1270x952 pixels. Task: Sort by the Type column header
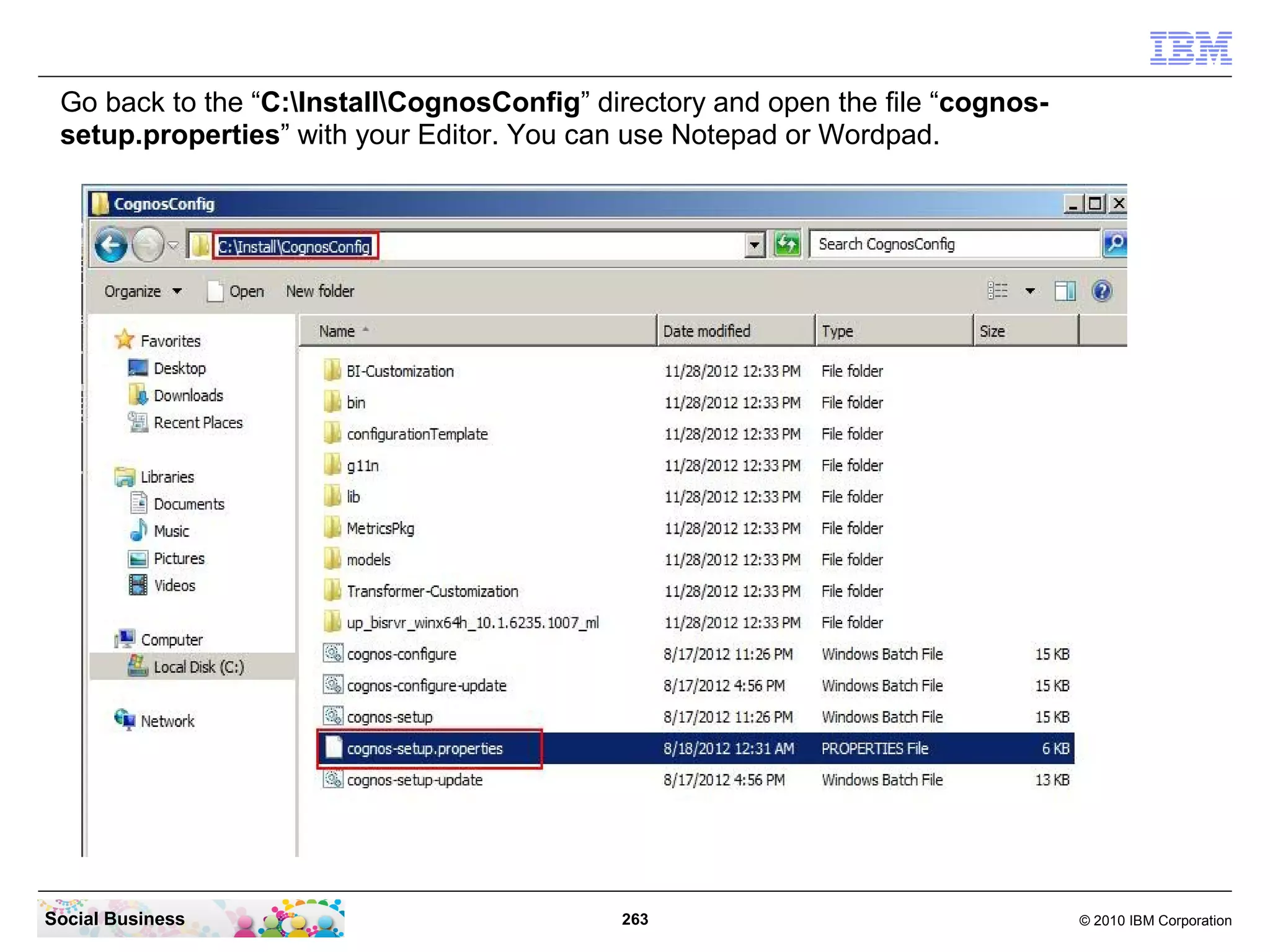click(894, 331)
